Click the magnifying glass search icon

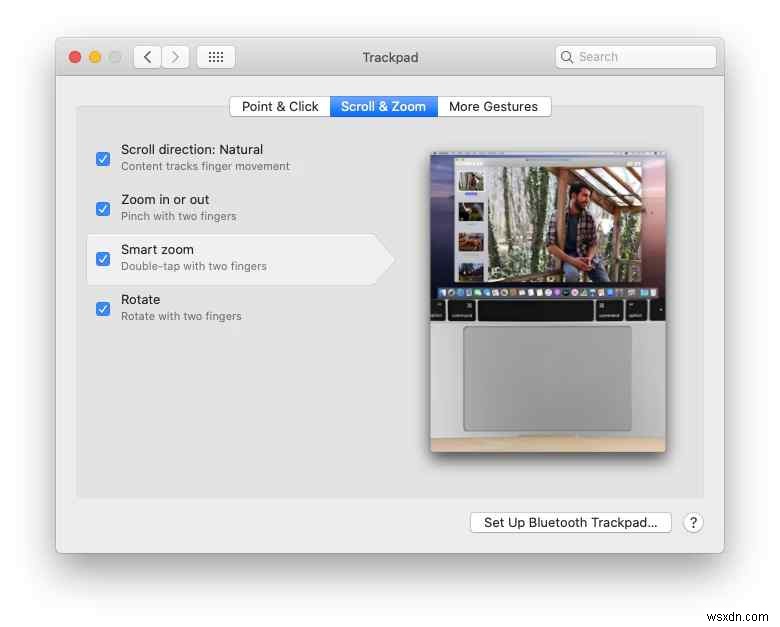point(567,57)
